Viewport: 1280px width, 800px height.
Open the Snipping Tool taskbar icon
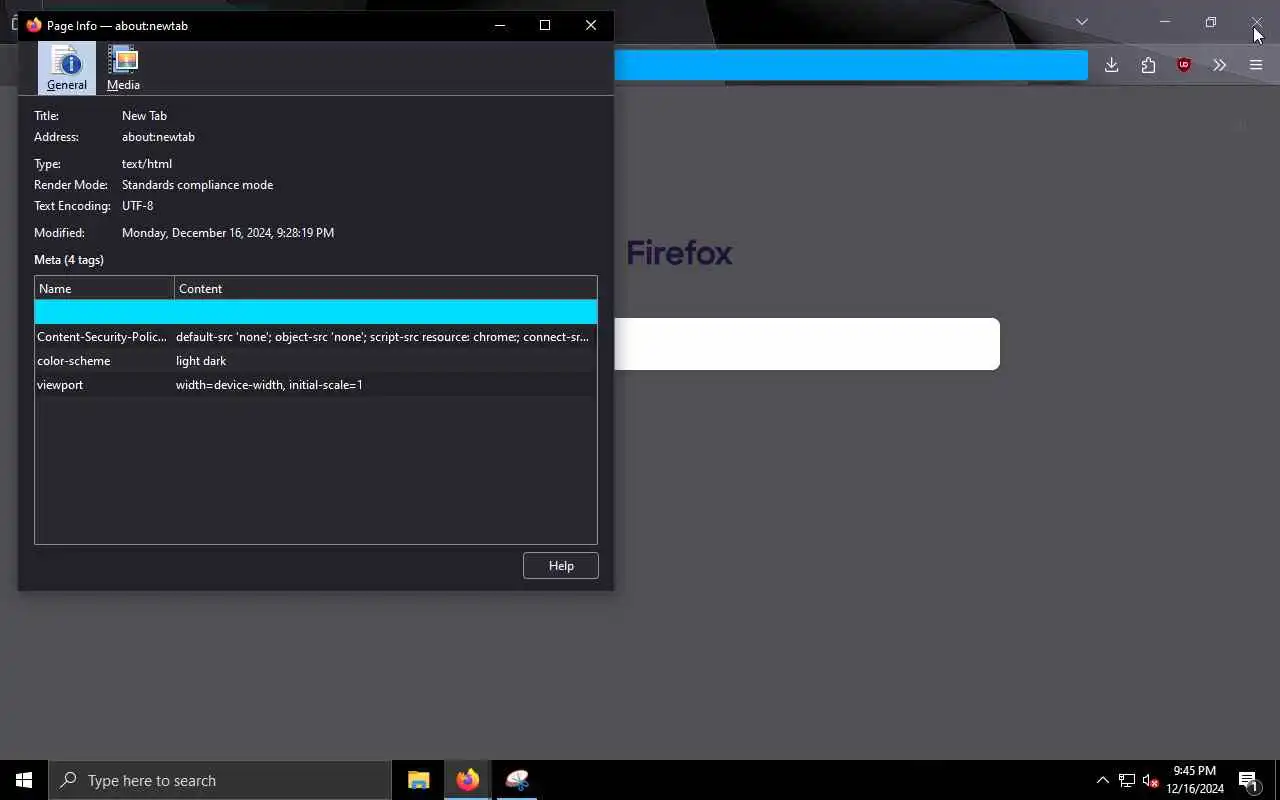click(517, 780)
